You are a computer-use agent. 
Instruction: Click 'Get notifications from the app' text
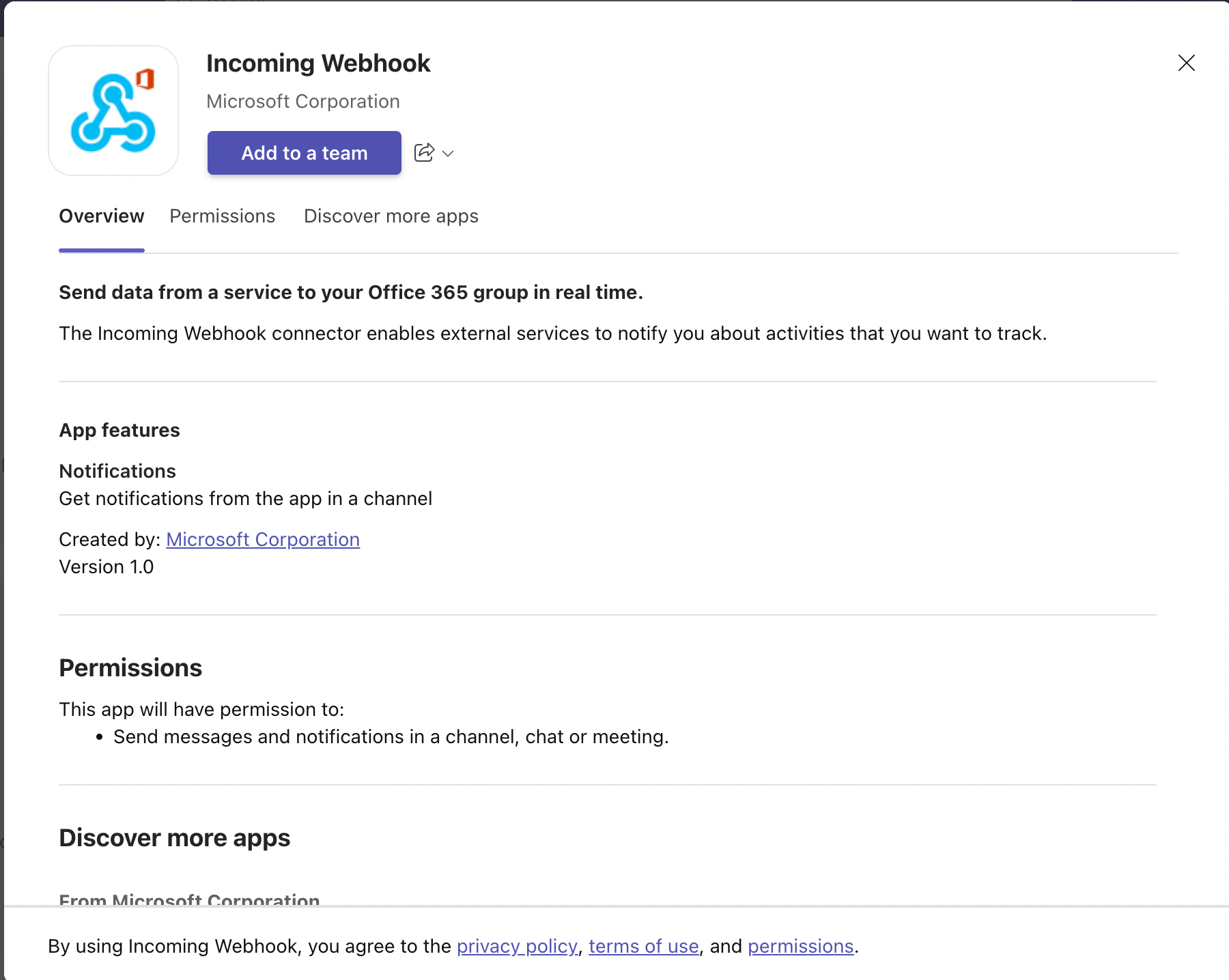[x=246, y=499]
